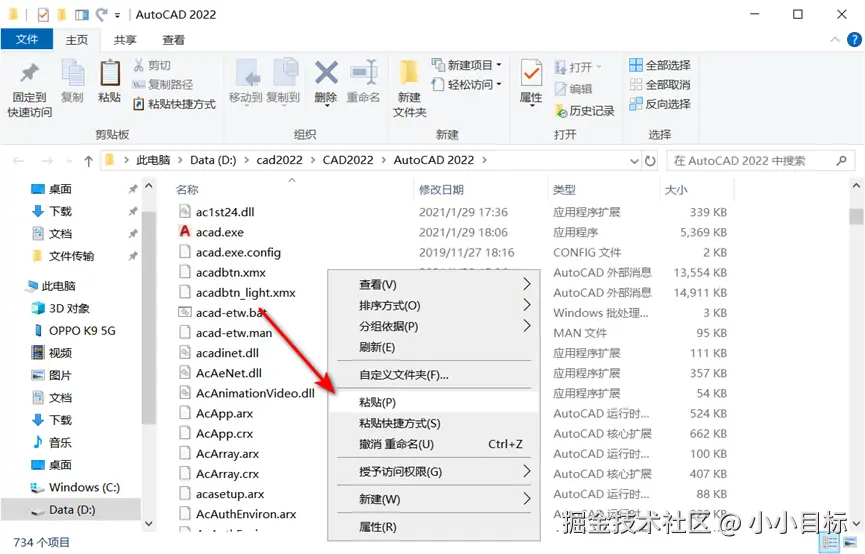Customize quick access toolbar dropdown arrow
This screenshot has width=865, height=554.
118,15
